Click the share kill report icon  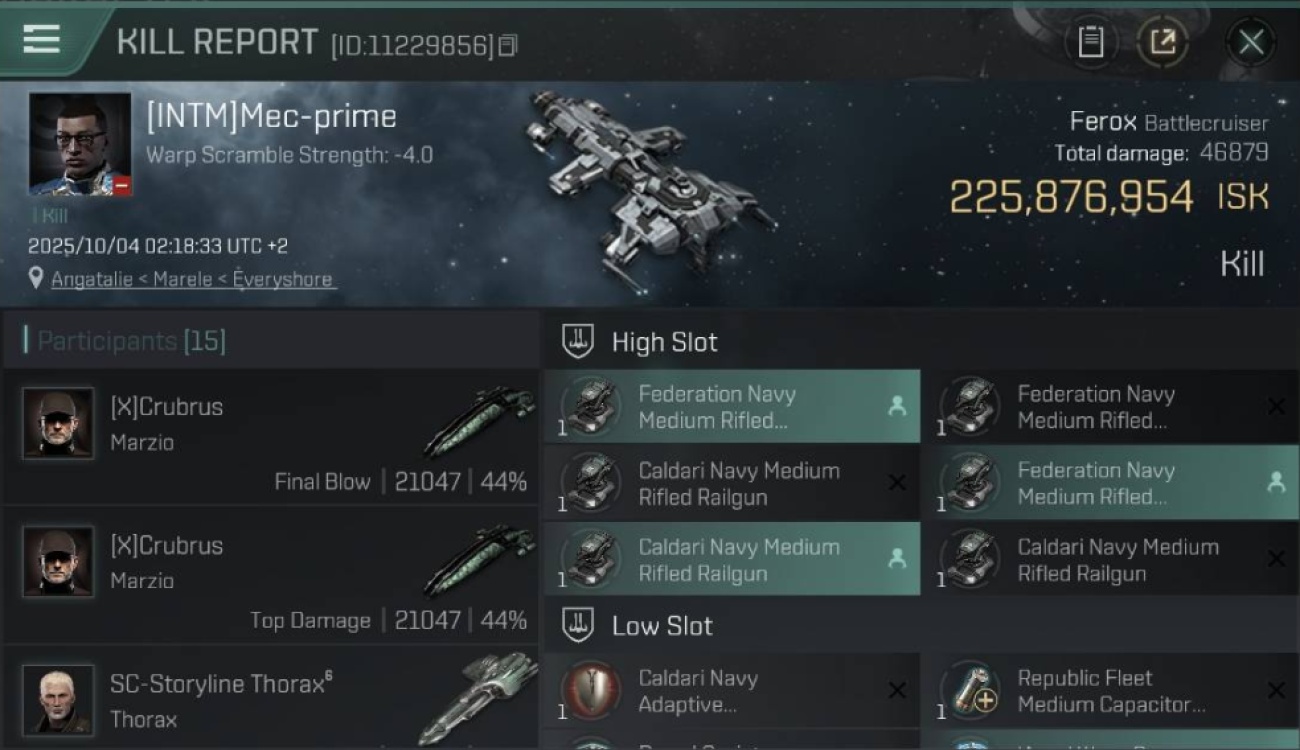pos(1162,42)
